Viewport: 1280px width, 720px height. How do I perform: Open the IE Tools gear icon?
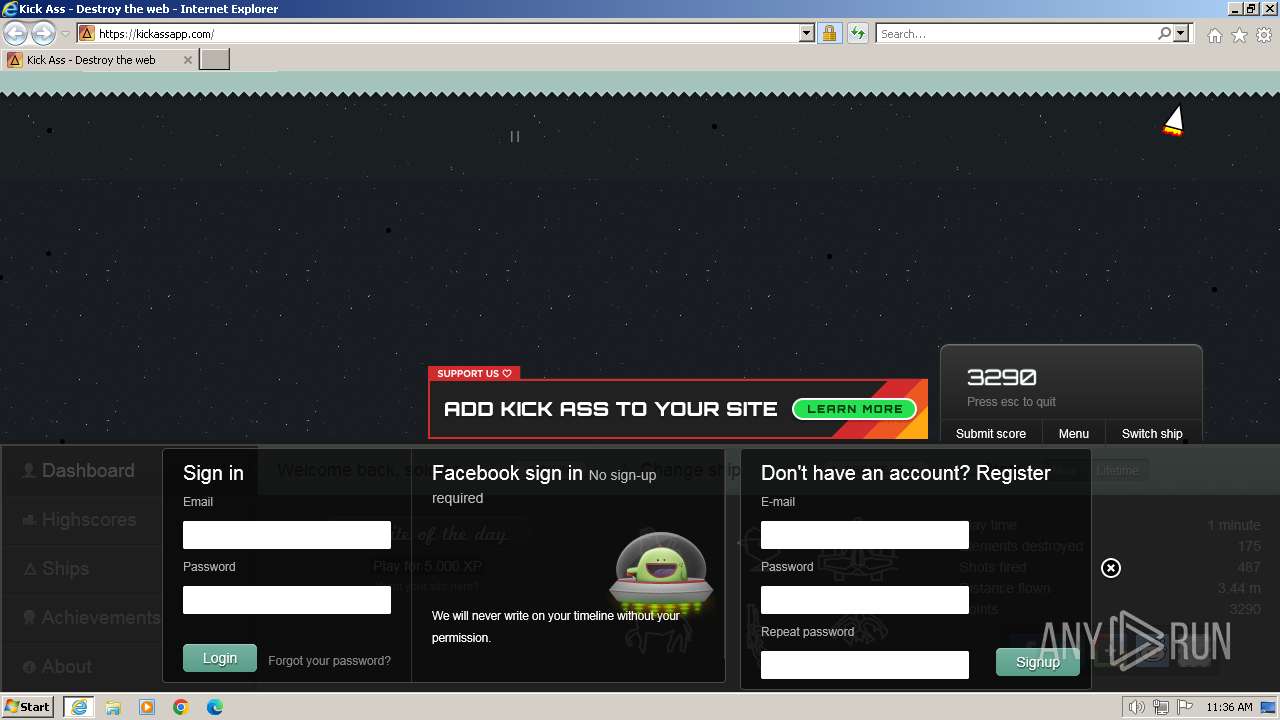(x=1264, y=35)
